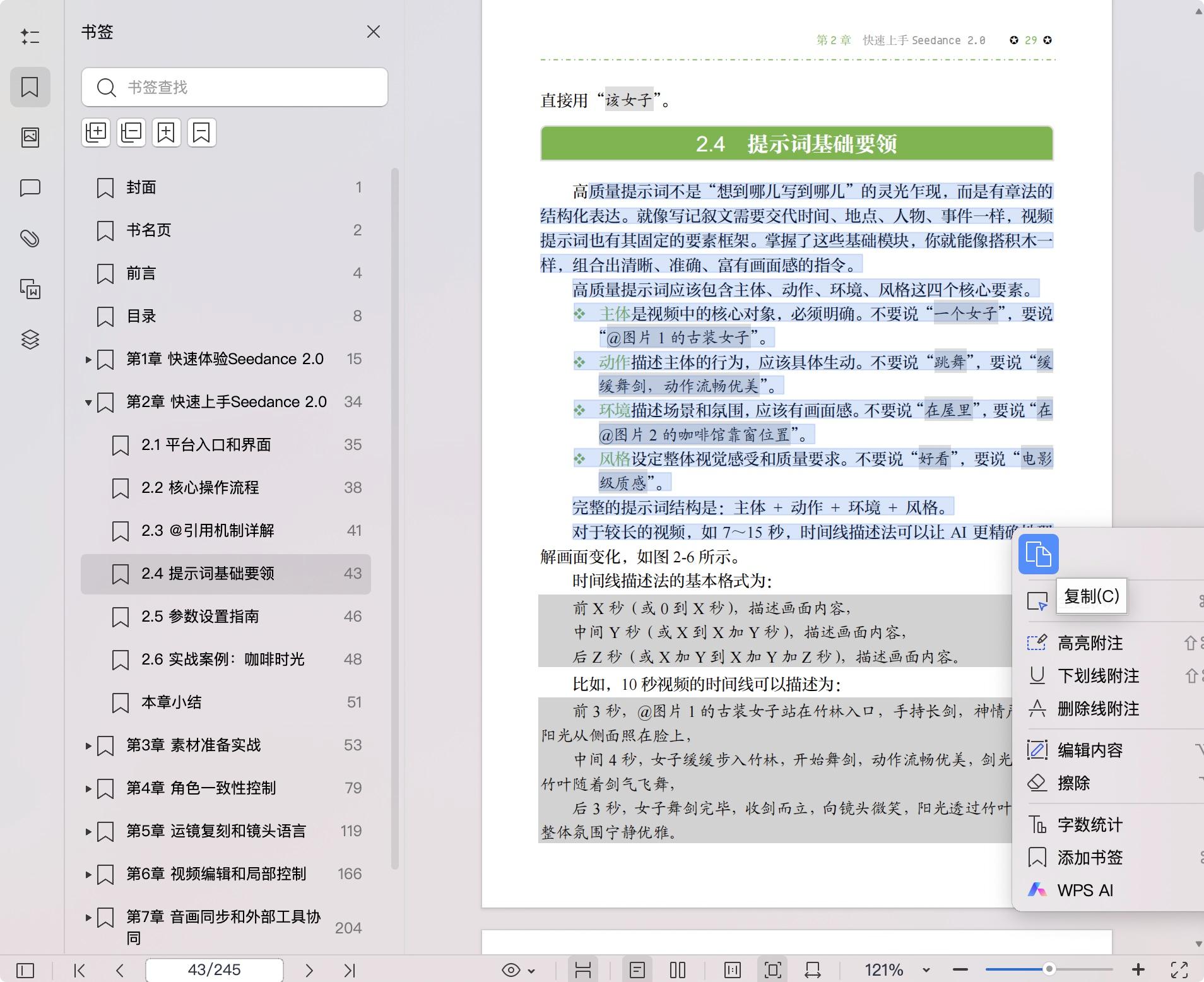The width and height of the screenshot is (1204, 982).
Task: Open bookmark 2.6 实战案例：咖啡时光
Action: tap(226, 660)
